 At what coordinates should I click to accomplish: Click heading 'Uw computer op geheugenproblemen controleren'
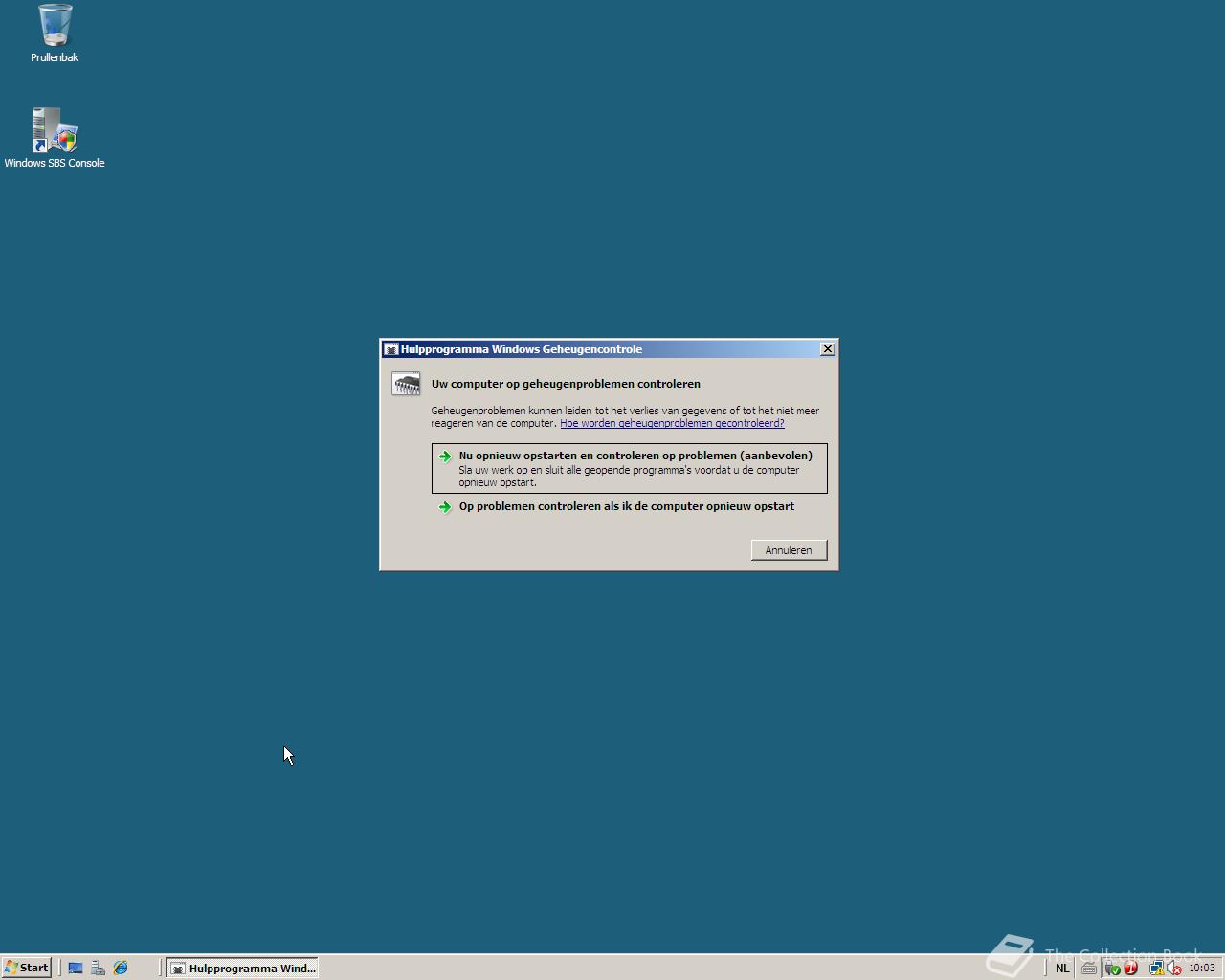(566, 384)
